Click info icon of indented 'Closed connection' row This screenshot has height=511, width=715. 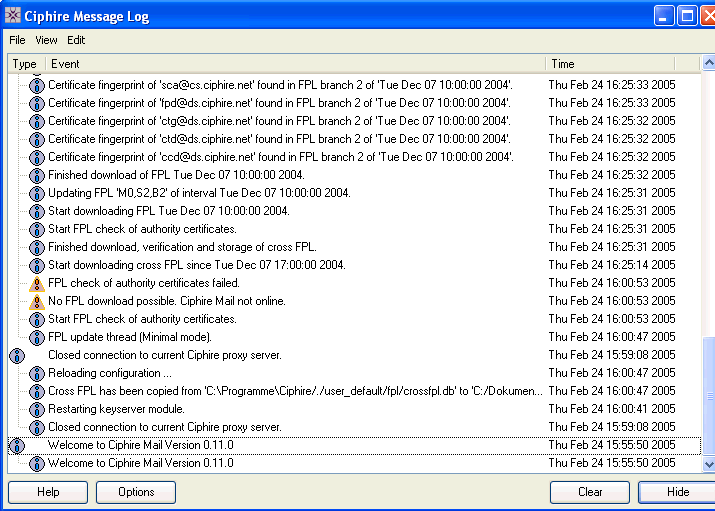tap(36, 428)
